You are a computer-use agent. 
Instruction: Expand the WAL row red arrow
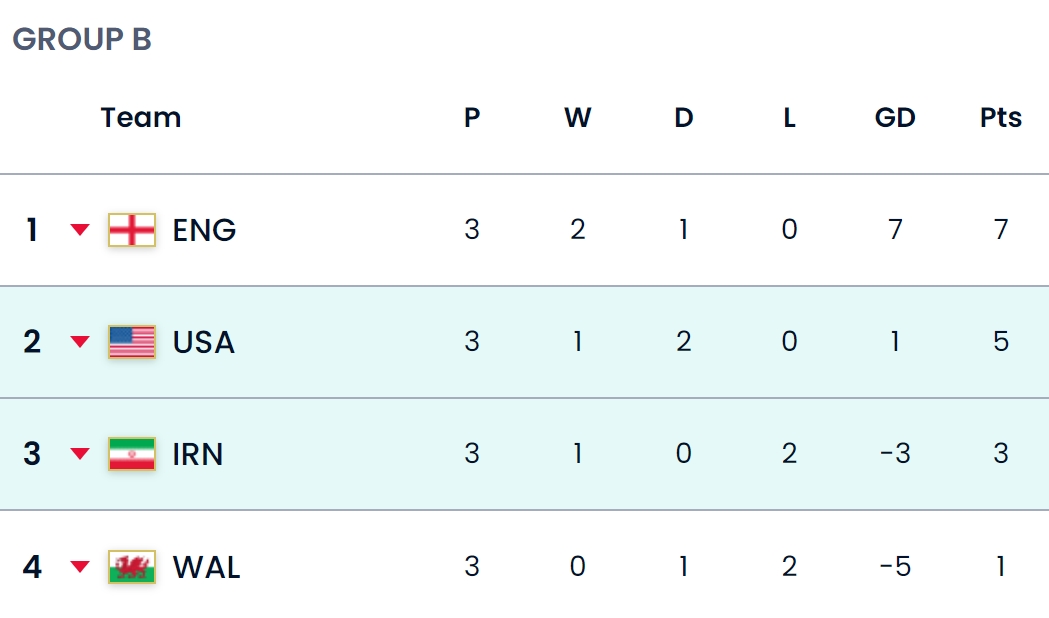pyautogui.click(x=80, y=567)
